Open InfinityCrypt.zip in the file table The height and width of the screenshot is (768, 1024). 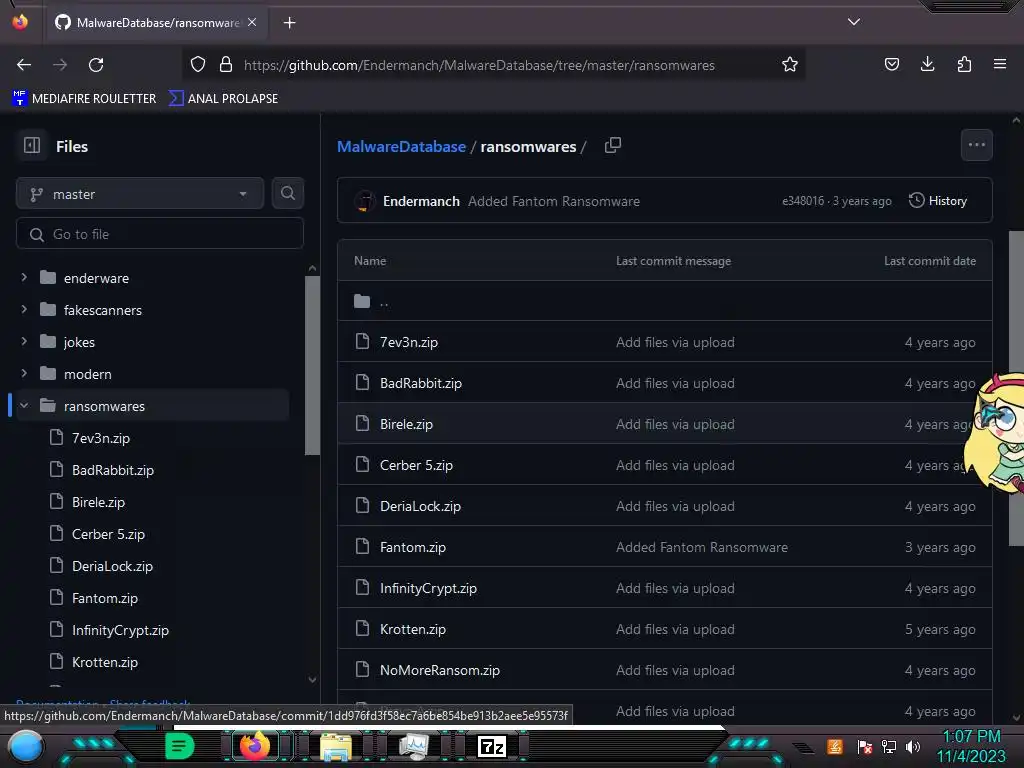428,588
